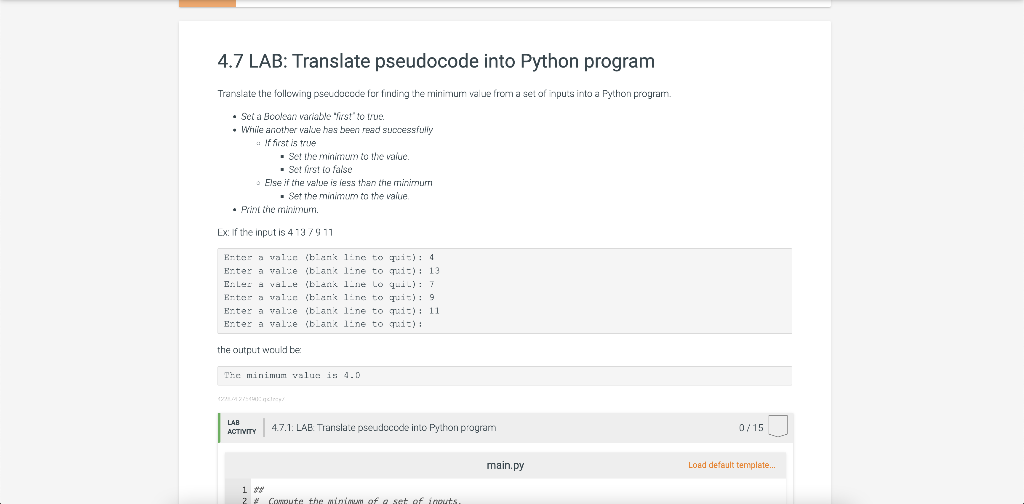This screenshot has height=504, width=1024.
Task: Click the 'Set first to false' line
Action: pos(321,170)
